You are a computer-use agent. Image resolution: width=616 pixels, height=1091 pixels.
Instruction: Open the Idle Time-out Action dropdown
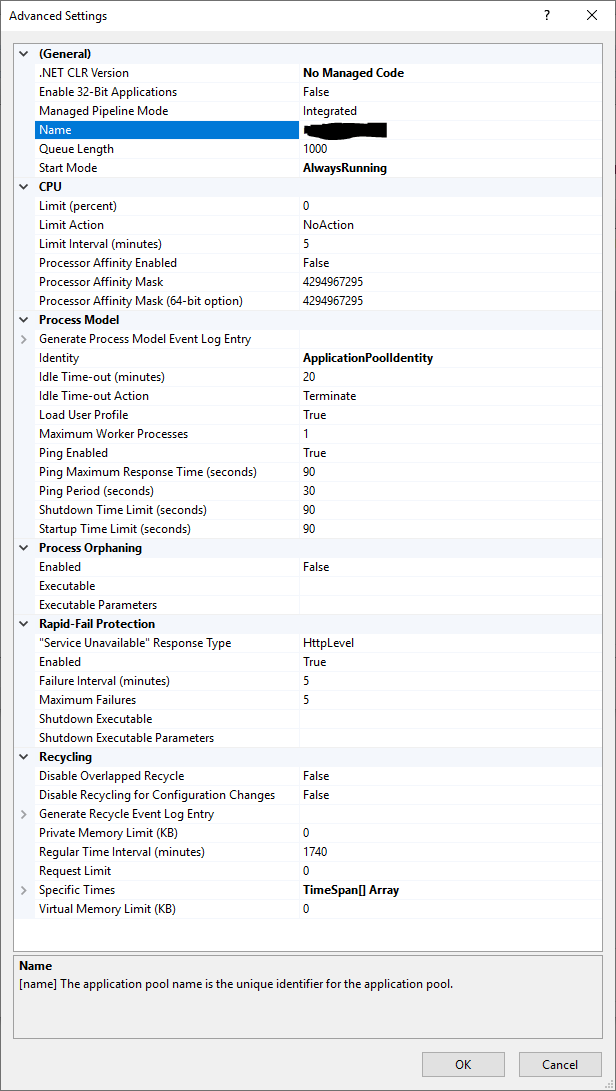click(x=400, y=395)
